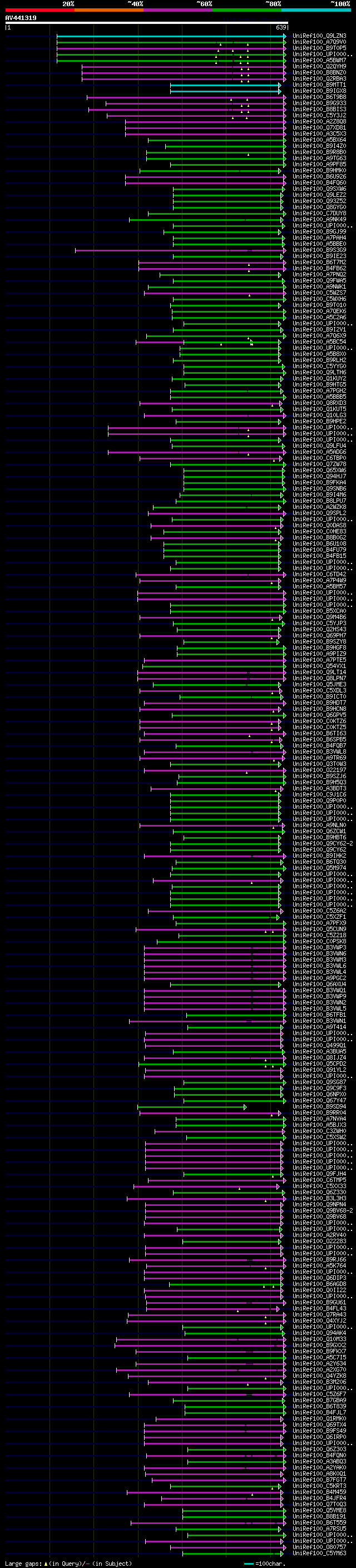Click the UniRef100_Q9SXW6 label
The width and height of the screenshot is (356, 1568).
[x=319, y=189]
